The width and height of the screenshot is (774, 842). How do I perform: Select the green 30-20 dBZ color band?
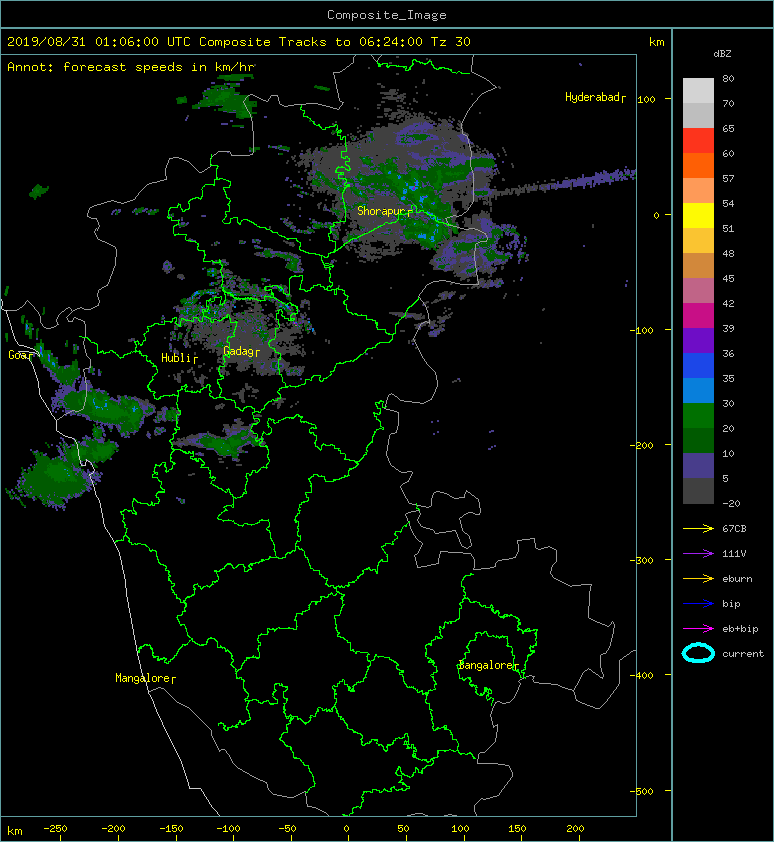coord(698,416)
